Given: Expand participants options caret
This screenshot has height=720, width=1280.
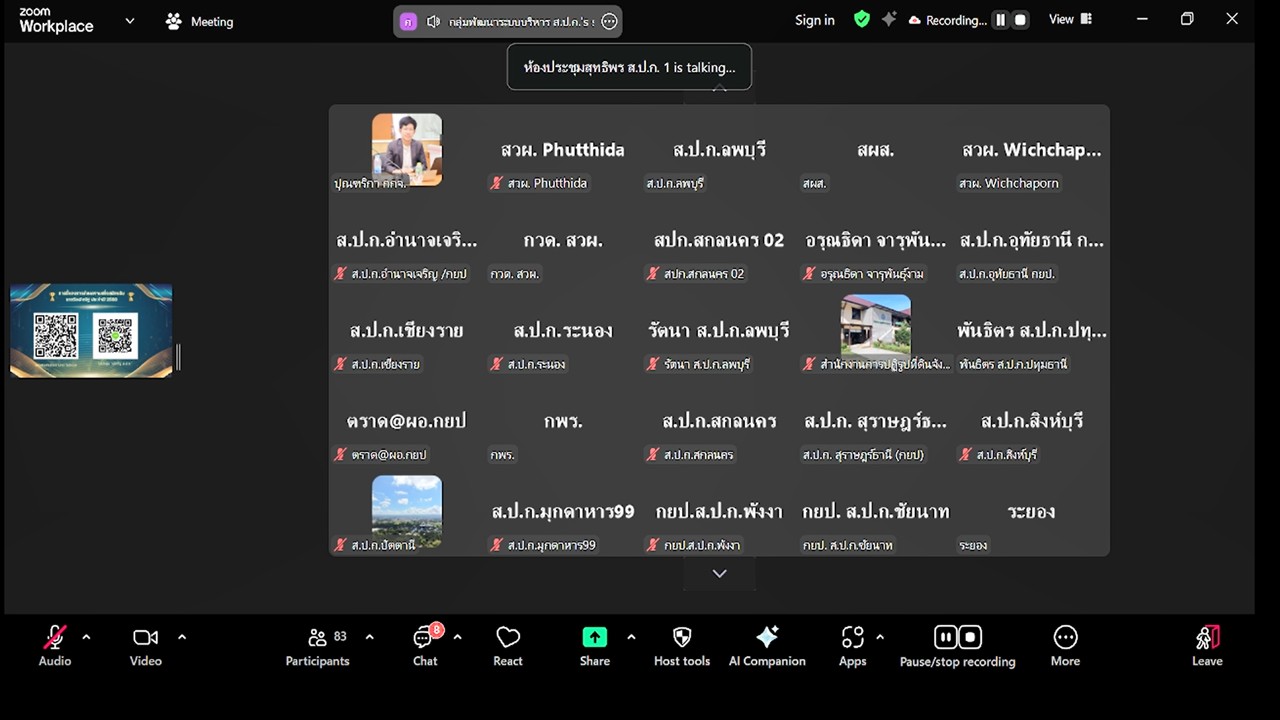Looking at the screenshot, I should tap(369, 636).
